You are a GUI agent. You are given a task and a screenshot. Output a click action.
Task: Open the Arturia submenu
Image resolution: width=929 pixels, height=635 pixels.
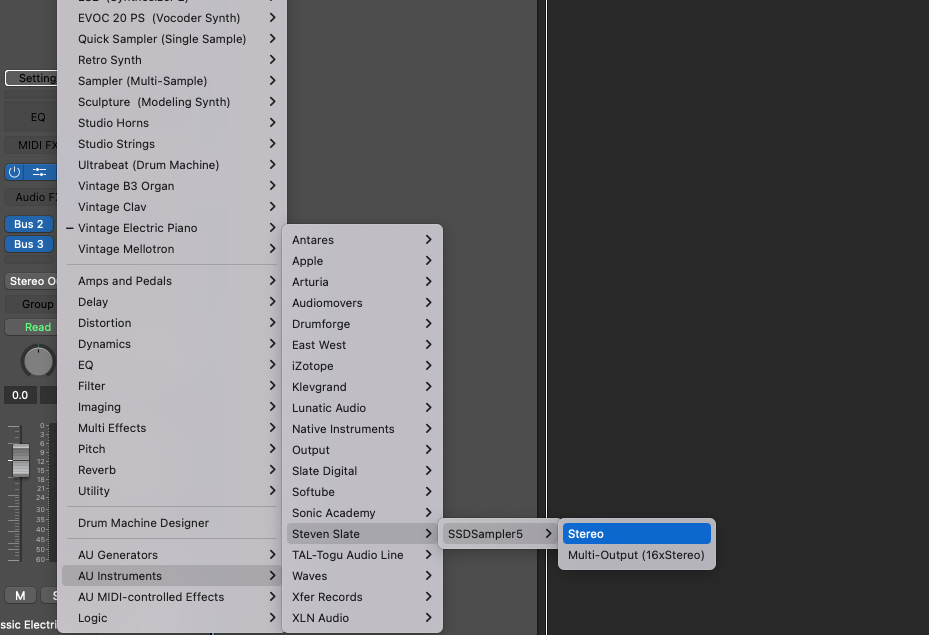[362, 282]
